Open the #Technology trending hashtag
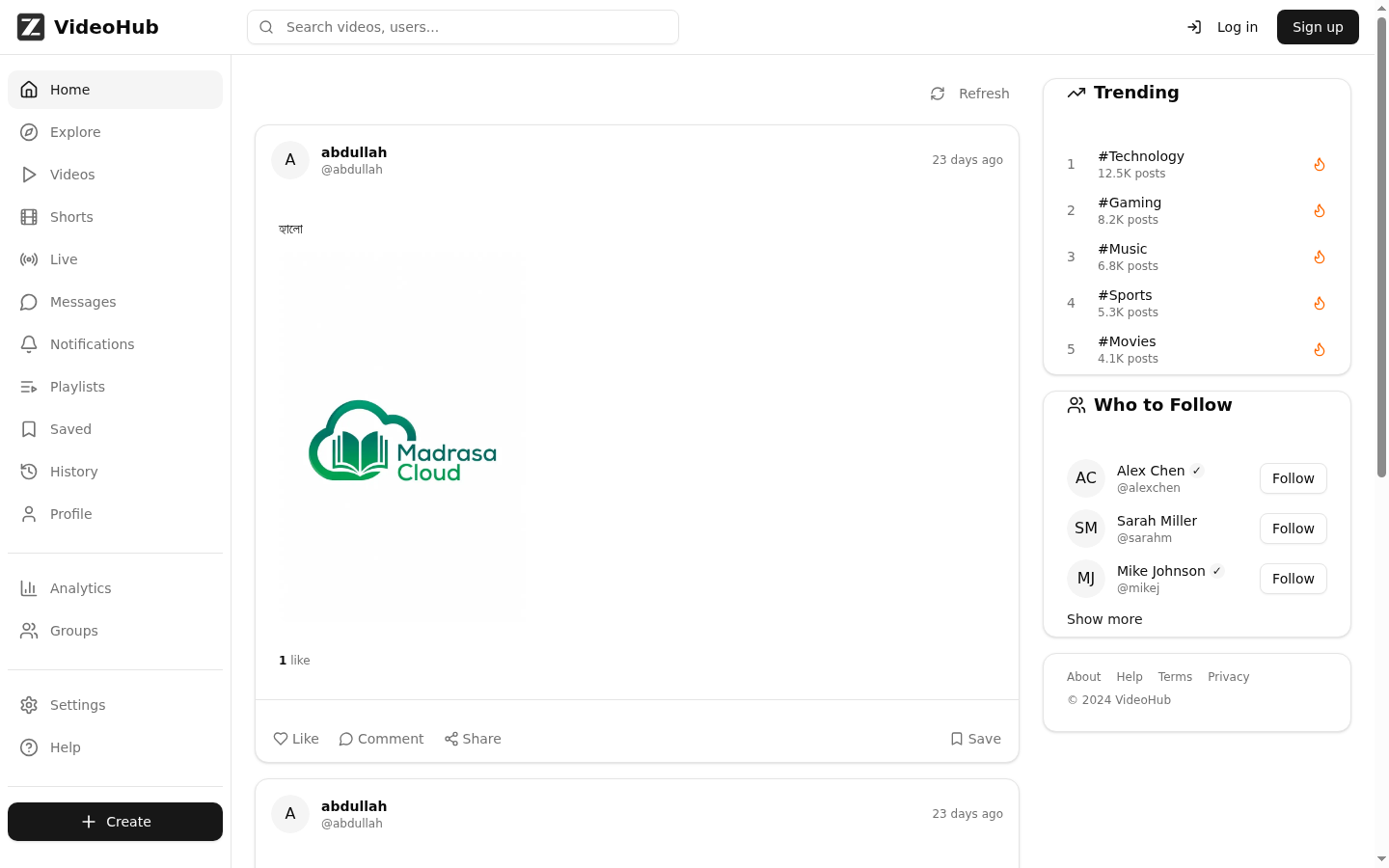The image size is (1389, 868). (x=1141, y=156)
